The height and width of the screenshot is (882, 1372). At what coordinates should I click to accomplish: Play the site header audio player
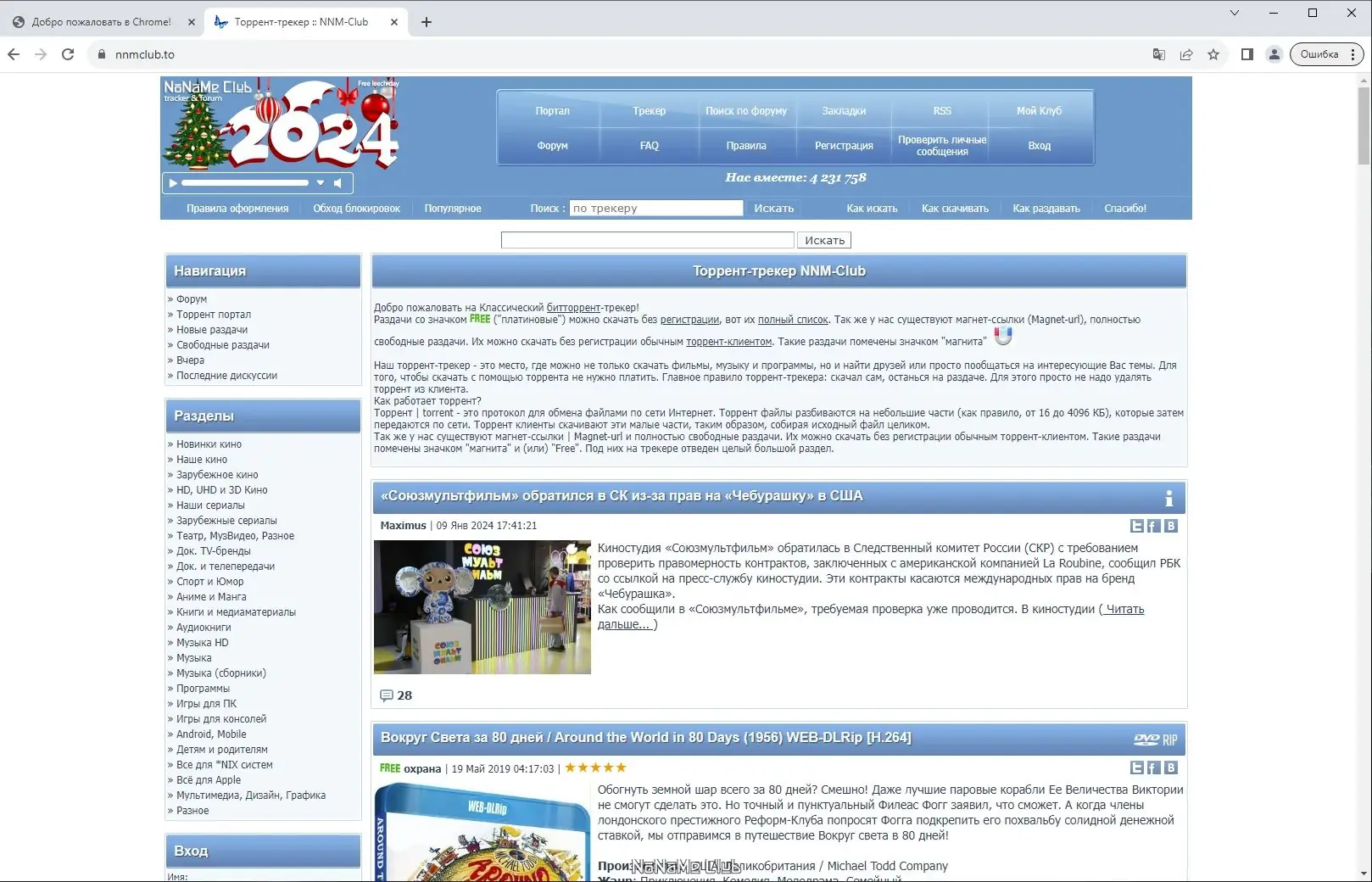click(173, 183)
